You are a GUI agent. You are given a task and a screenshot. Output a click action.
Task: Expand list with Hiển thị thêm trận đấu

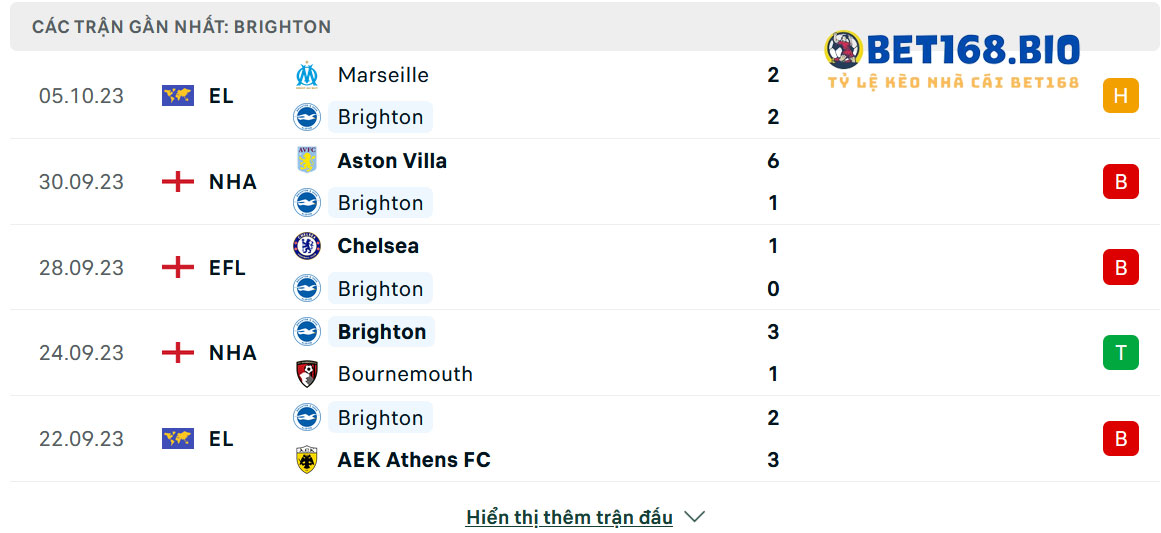569,517
